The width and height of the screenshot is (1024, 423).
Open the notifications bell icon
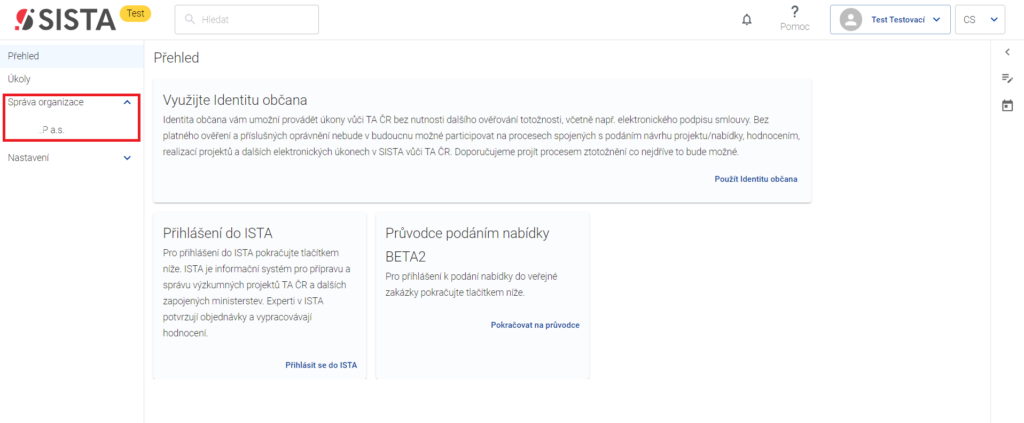(x=747, y=20)
